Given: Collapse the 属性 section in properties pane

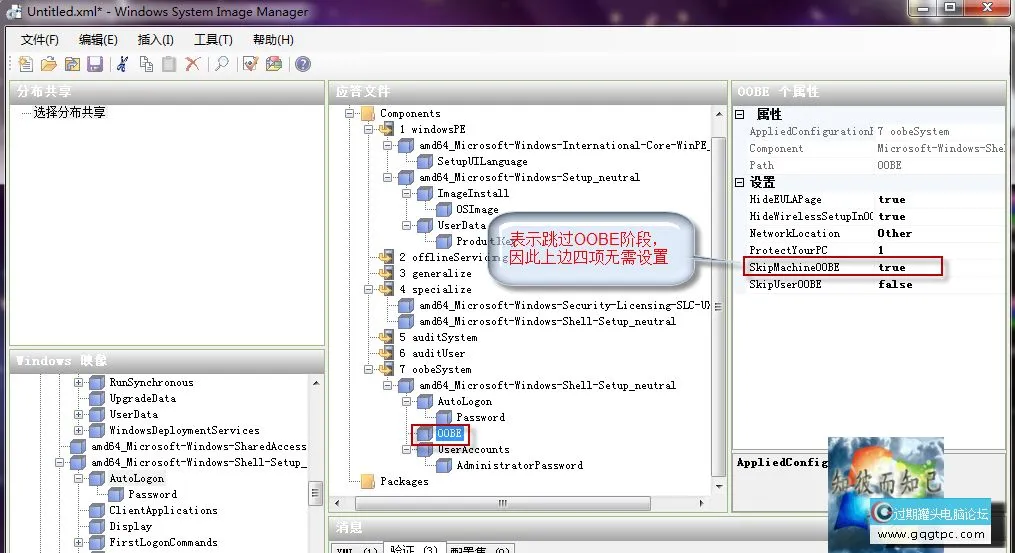Looking at the screenshot, I should (740, 115).
